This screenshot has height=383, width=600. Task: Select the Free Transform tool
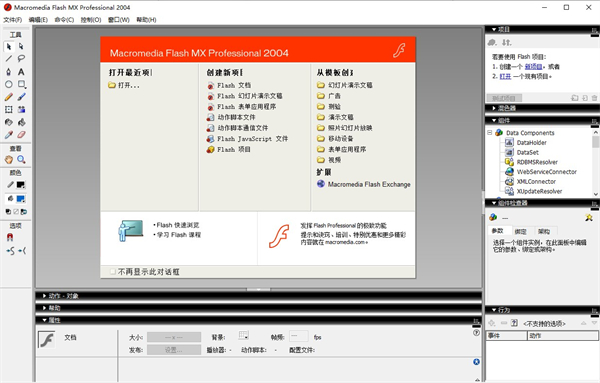click(9, 109)
